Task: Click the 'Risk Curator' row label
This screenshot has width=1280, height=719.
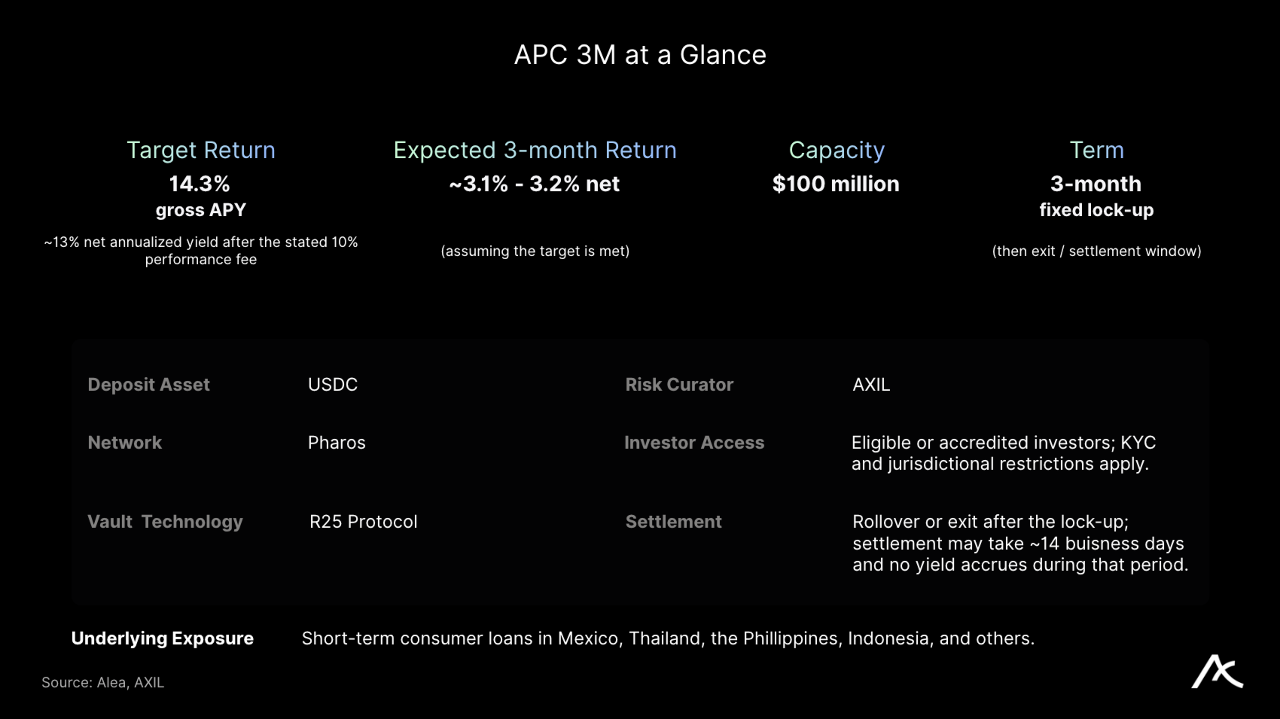Action: 680,385
